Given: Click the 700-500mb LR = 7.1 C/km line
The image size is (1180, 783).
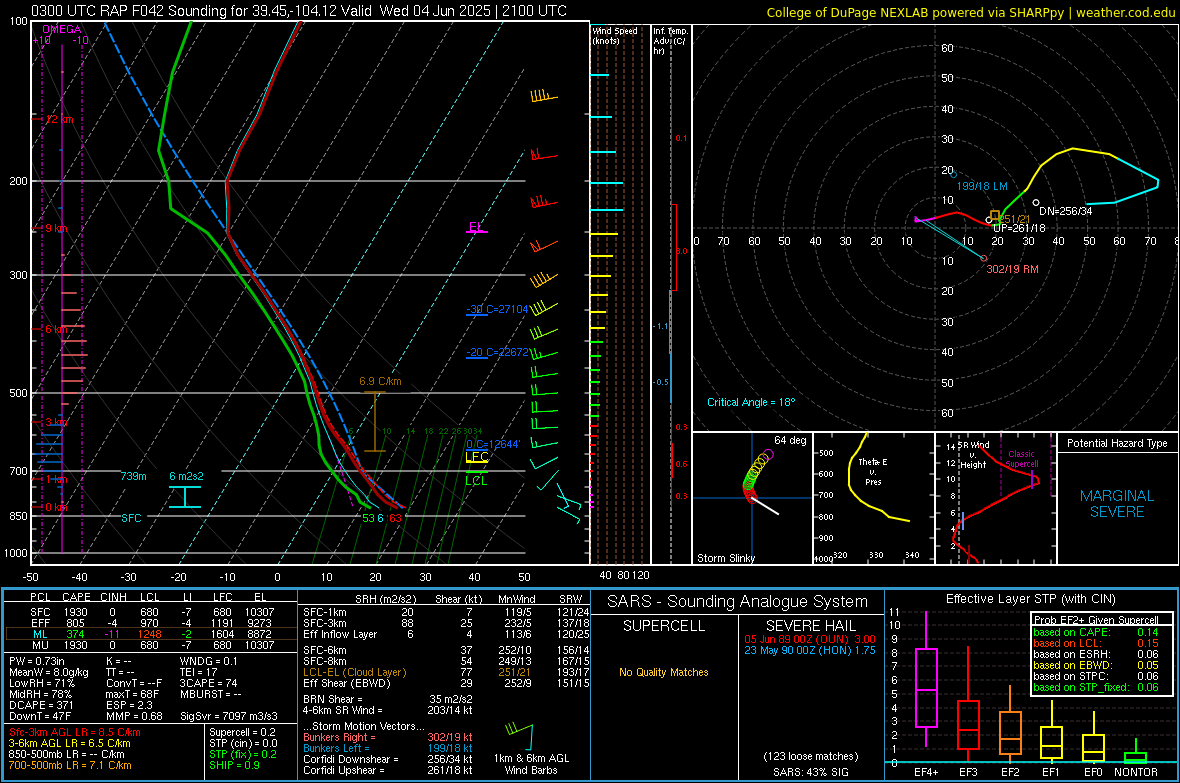Looking at the screenshot, I should [x=70, y=765].
